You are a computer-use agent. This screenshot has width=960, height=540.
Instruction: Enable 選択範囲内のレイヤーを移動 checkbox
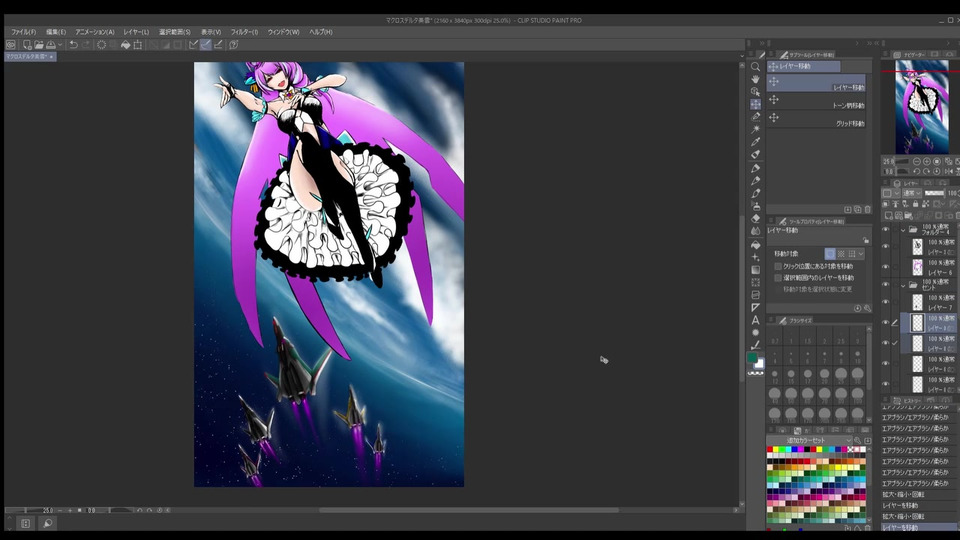(778, 278)
